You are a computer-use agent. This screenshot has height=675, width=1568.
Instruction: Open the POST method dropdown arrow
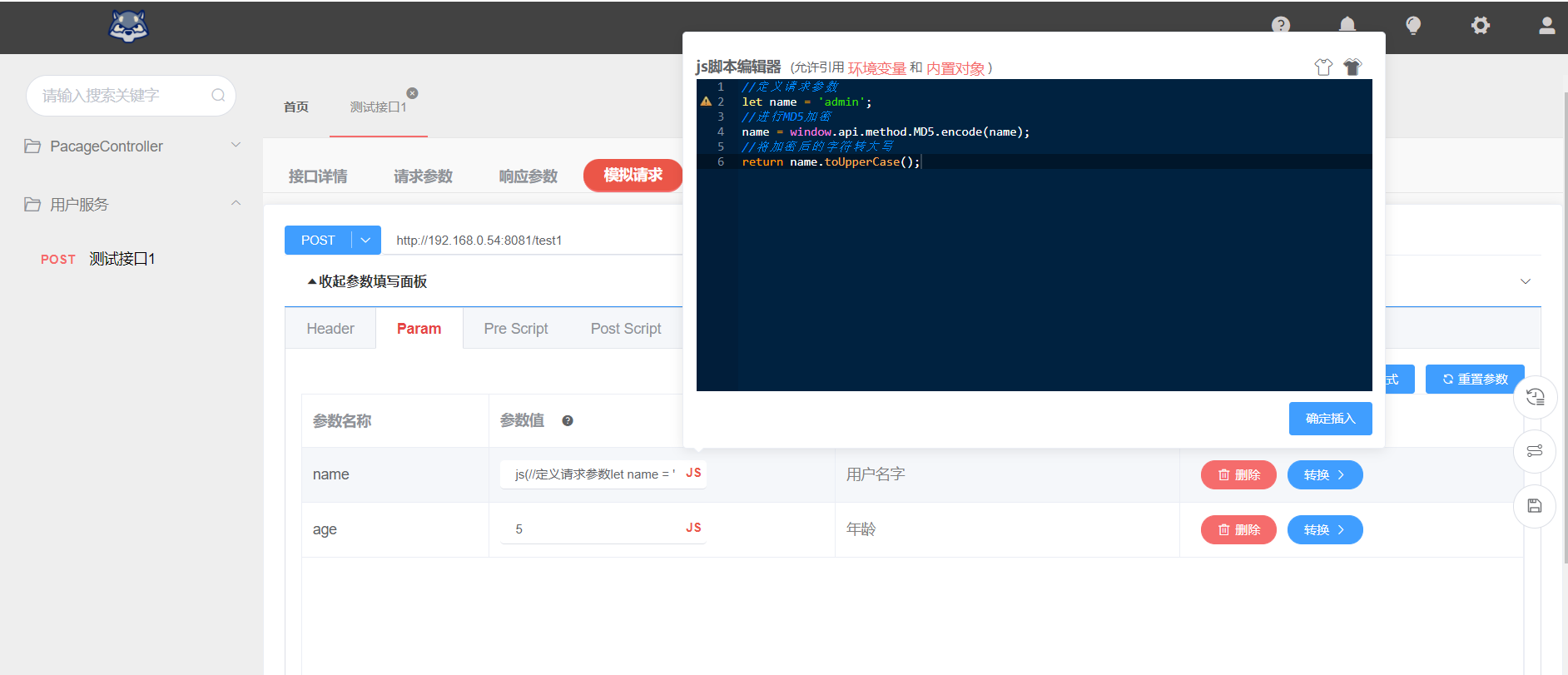365,240
